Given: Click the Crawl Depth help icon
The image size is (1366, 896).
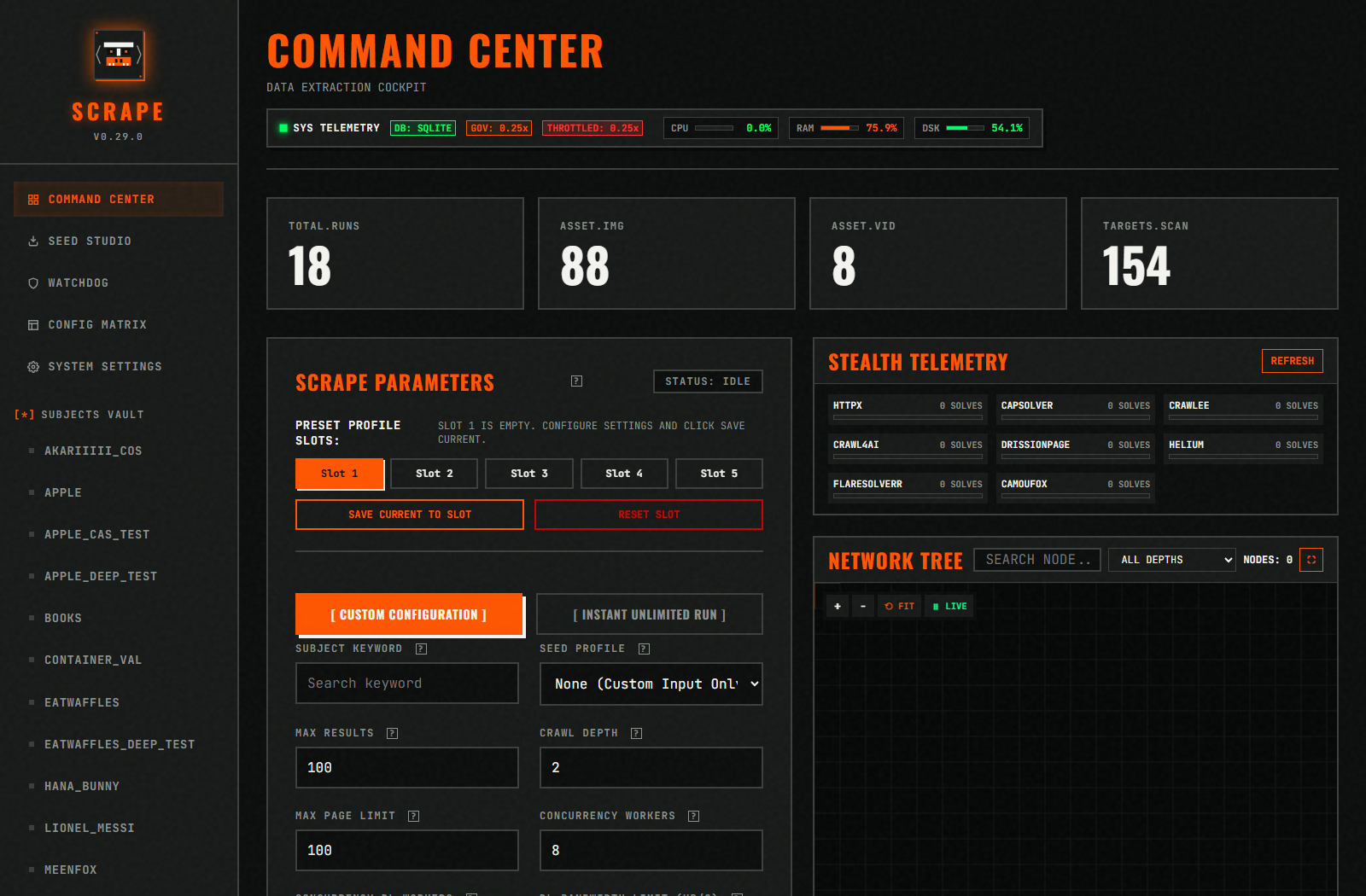Looking at the screenshot, I should pos(636,733).
